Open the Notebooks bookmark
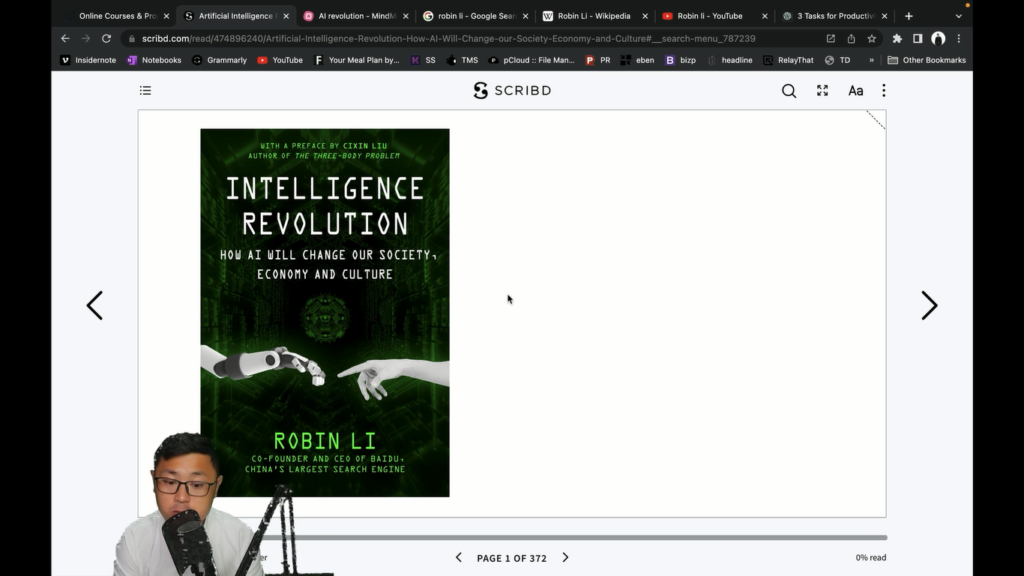Image resolution: width=1024 pixels, height=576 pixels. click(154, 60)
